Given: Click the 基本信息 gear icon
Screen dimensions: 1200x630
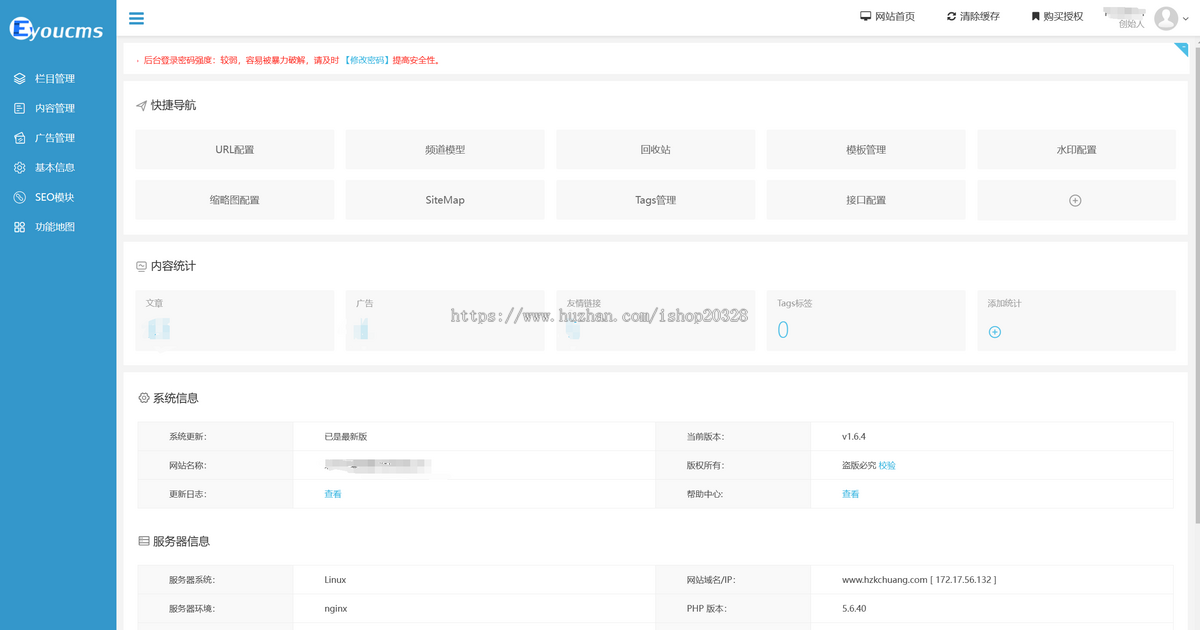Looking at the screenshot, I should (x=20, y=167).
